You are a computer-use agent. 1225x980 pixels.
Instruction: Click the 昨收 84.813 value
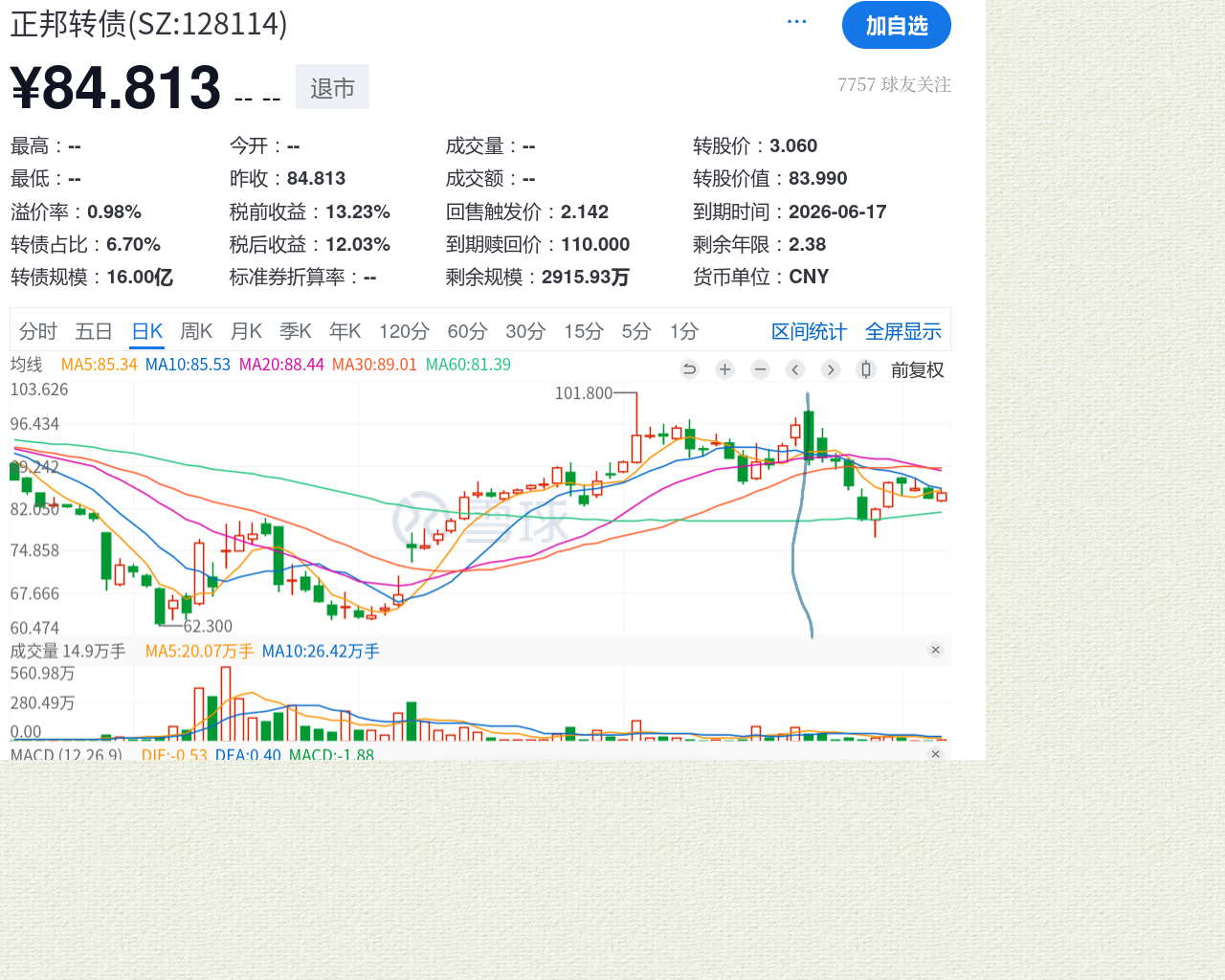pos(316,178)
